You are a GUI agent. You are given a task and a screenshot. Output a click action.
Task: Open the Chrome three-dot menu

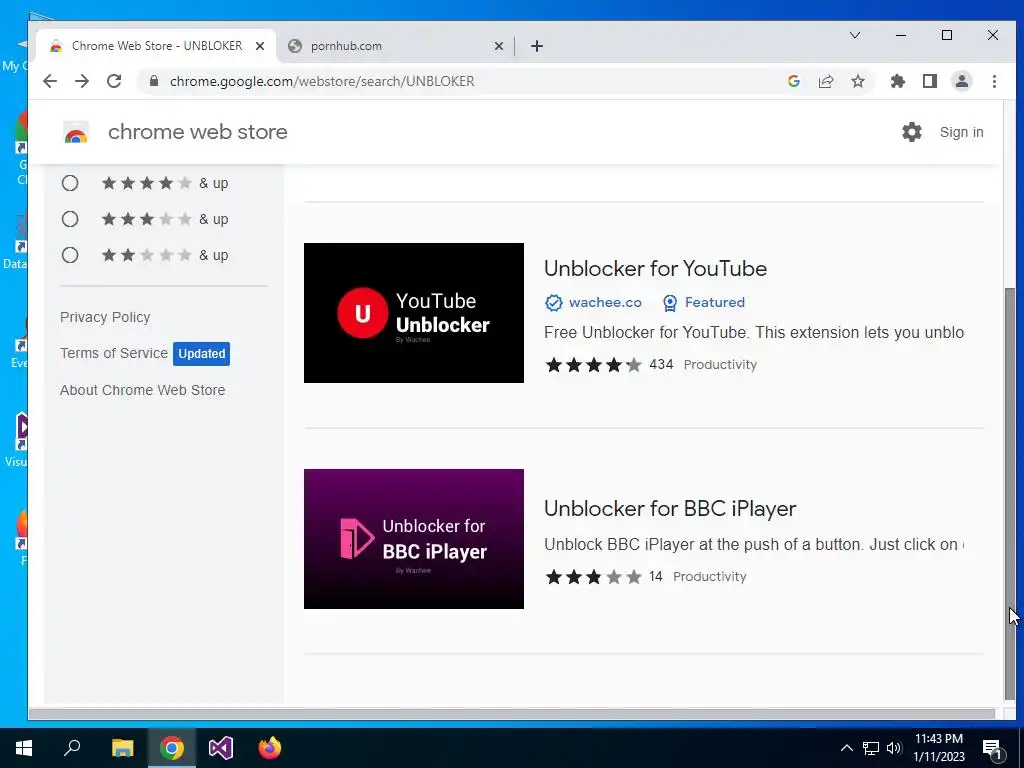[x=995, y=81]
